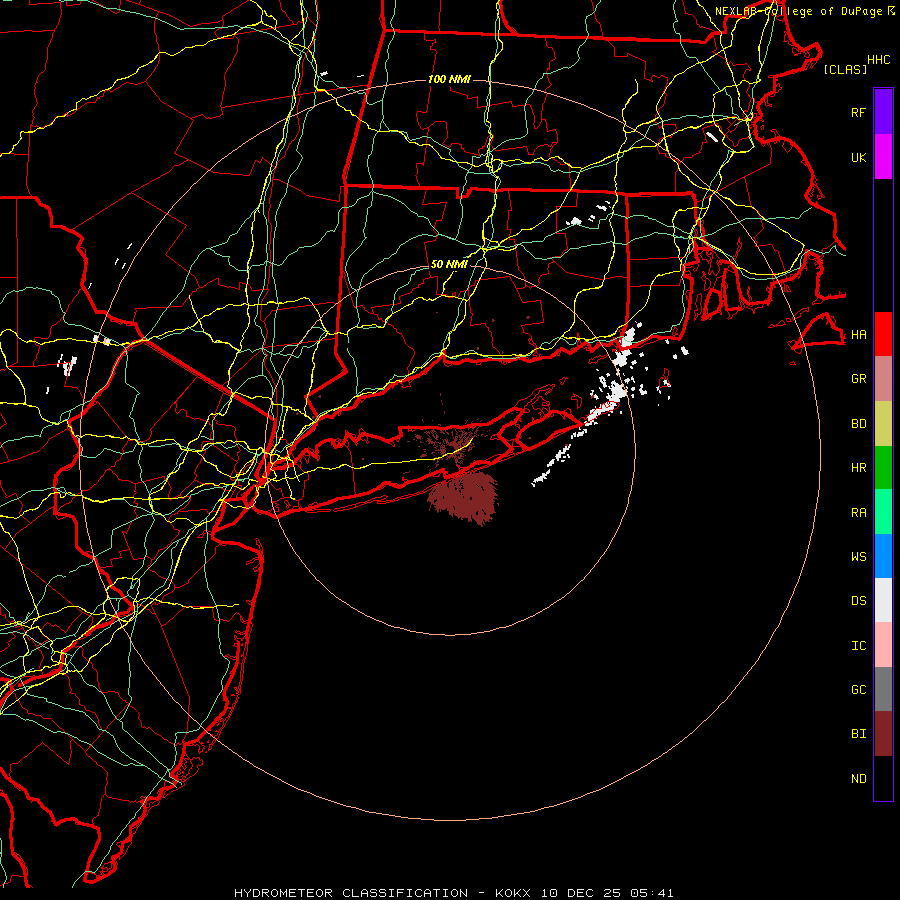Click the purple RF legend color swatch
This screenshot has width=900, height=900.
(883, 112)
